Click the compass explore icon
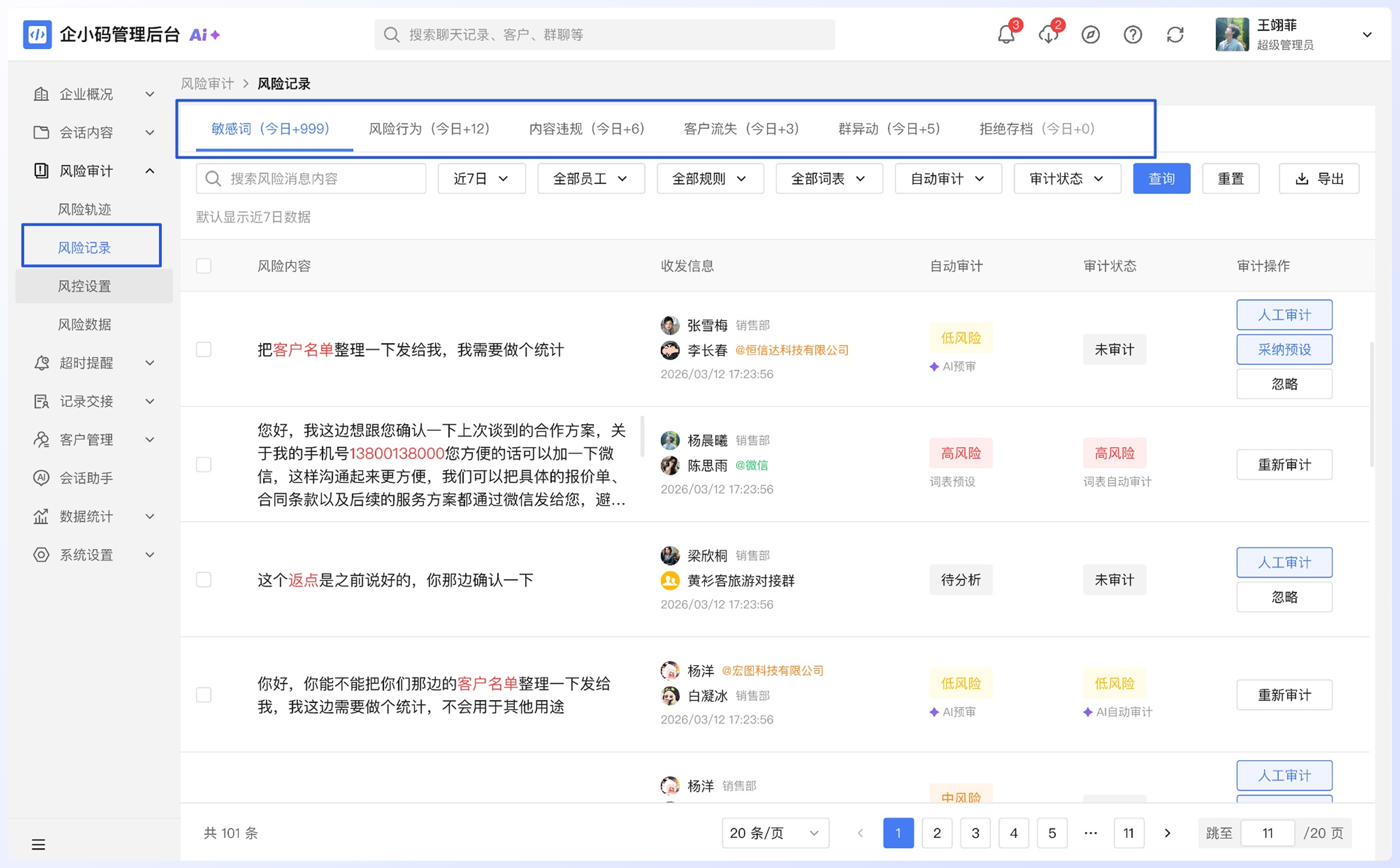This screenshot has width=1400, height=868. [x=1090, y=35]
